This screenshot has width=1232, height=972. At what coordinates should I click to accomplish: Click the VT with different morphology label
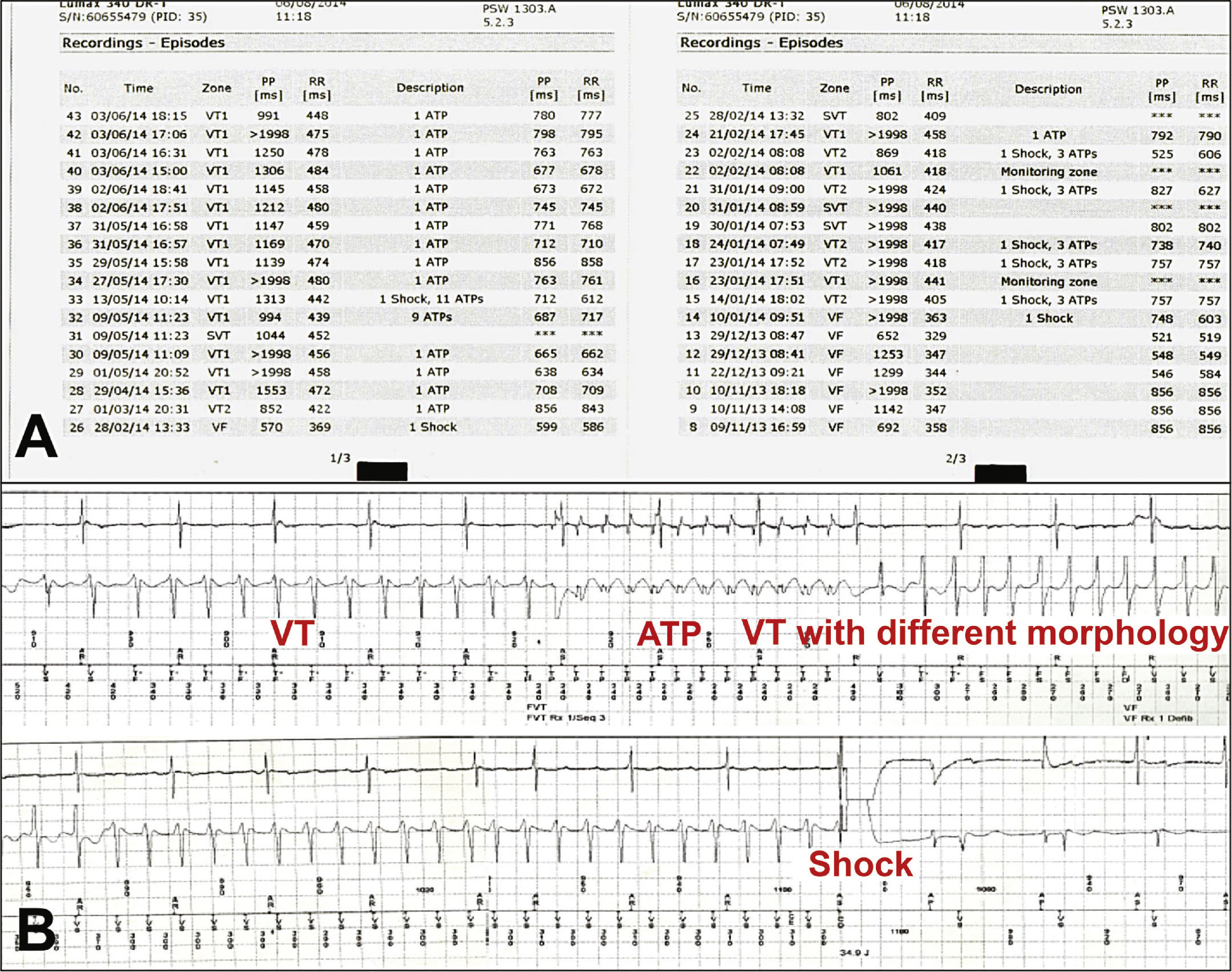point(984,633)
